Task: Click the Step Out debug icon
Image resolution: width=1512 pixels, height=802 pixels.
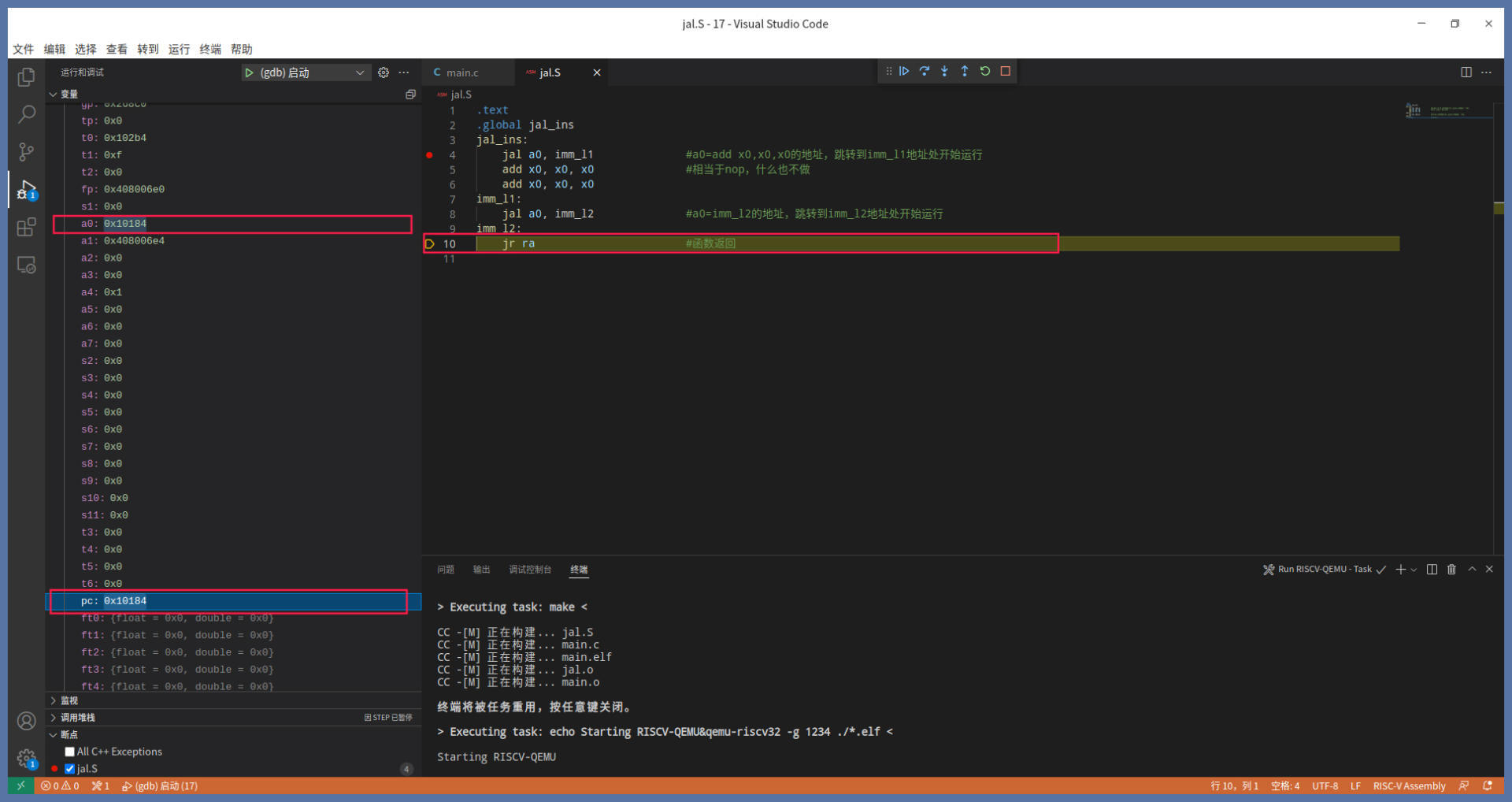Action: pyautogui.click(x=965, y=71)
